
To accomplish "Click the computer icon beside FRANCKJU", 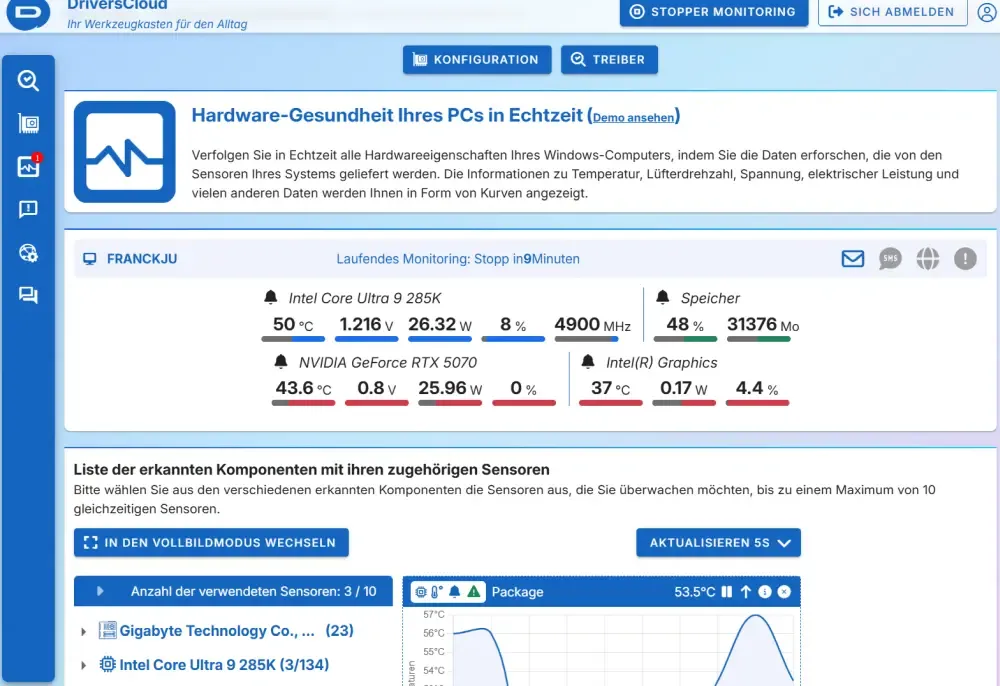I will click(90, 259).
